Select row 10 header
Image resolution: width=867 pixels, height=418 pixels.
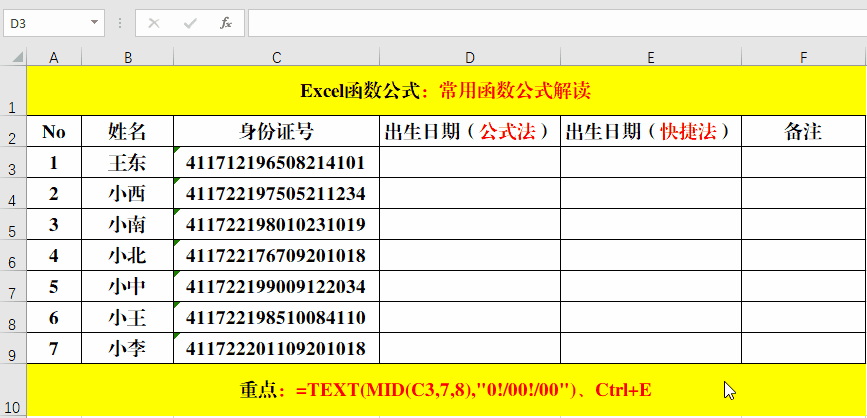point(13,390)
